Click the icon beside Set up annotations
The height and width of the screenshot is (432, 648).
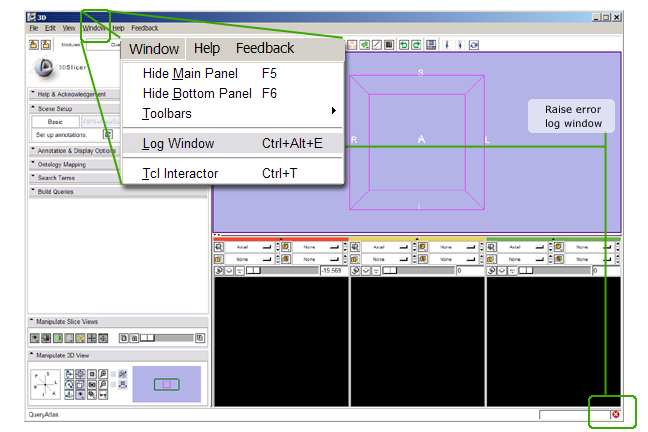tap(108, 134)
